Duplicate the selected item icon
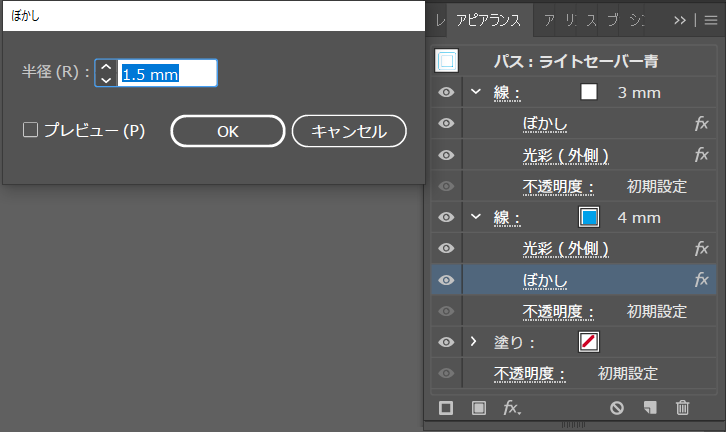The width and height of the screenshot is (726, 432). point(650,408)
